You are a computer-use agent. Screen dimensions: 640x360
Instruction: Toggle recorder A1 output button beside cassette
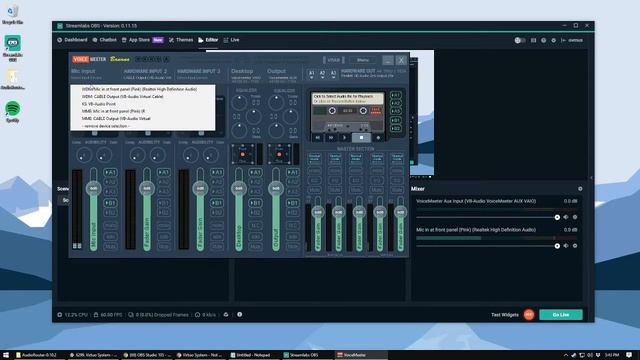[x=396, y=95]
